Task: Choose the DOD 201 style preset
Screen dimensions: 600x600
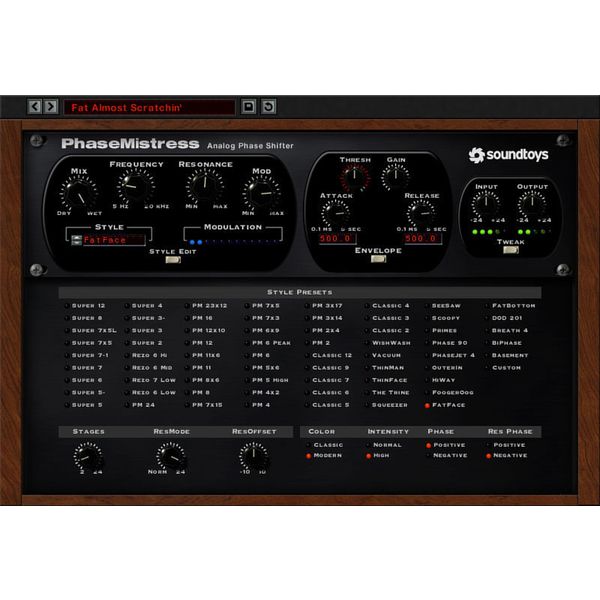Action: (x=504, y=318)
